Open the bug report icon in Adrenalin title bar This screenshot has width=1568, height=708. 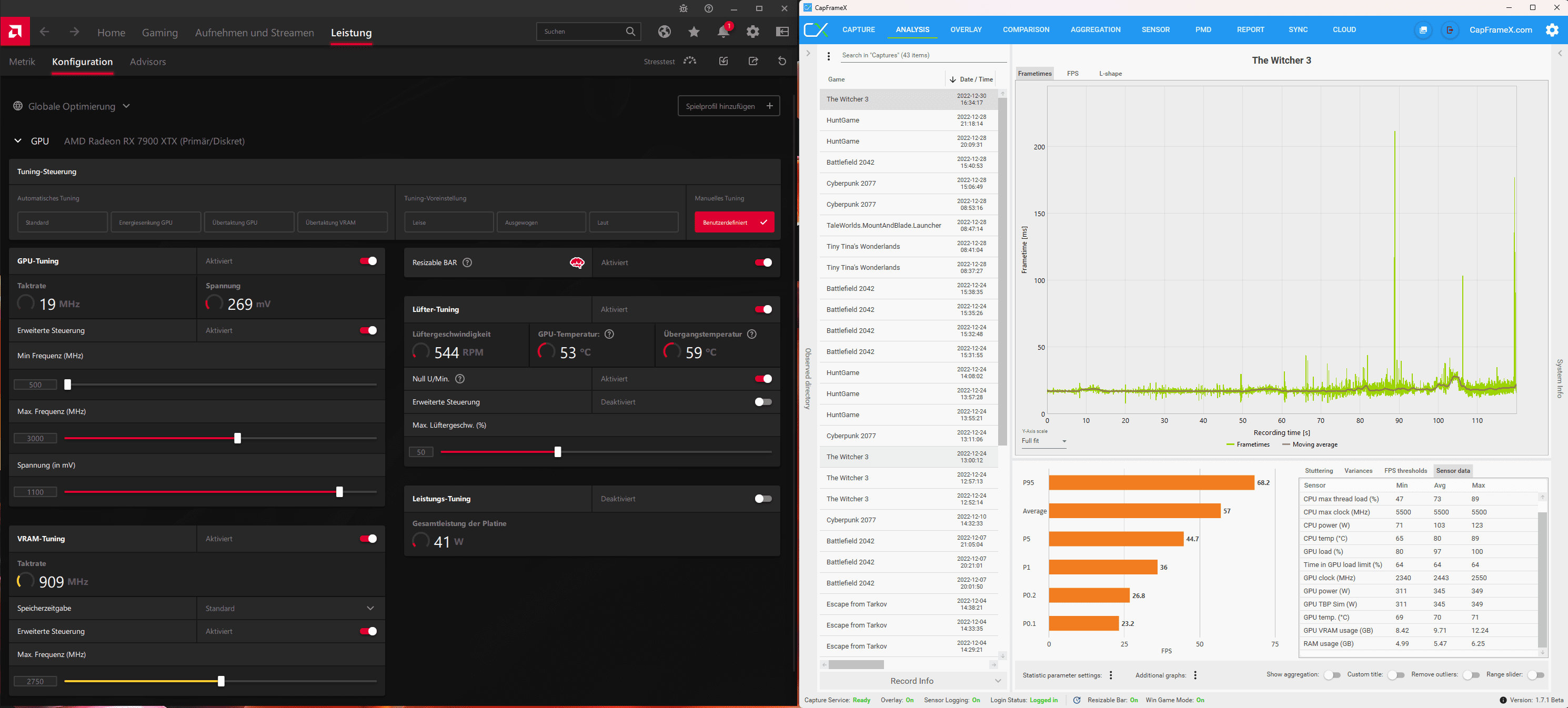[684, 8]
